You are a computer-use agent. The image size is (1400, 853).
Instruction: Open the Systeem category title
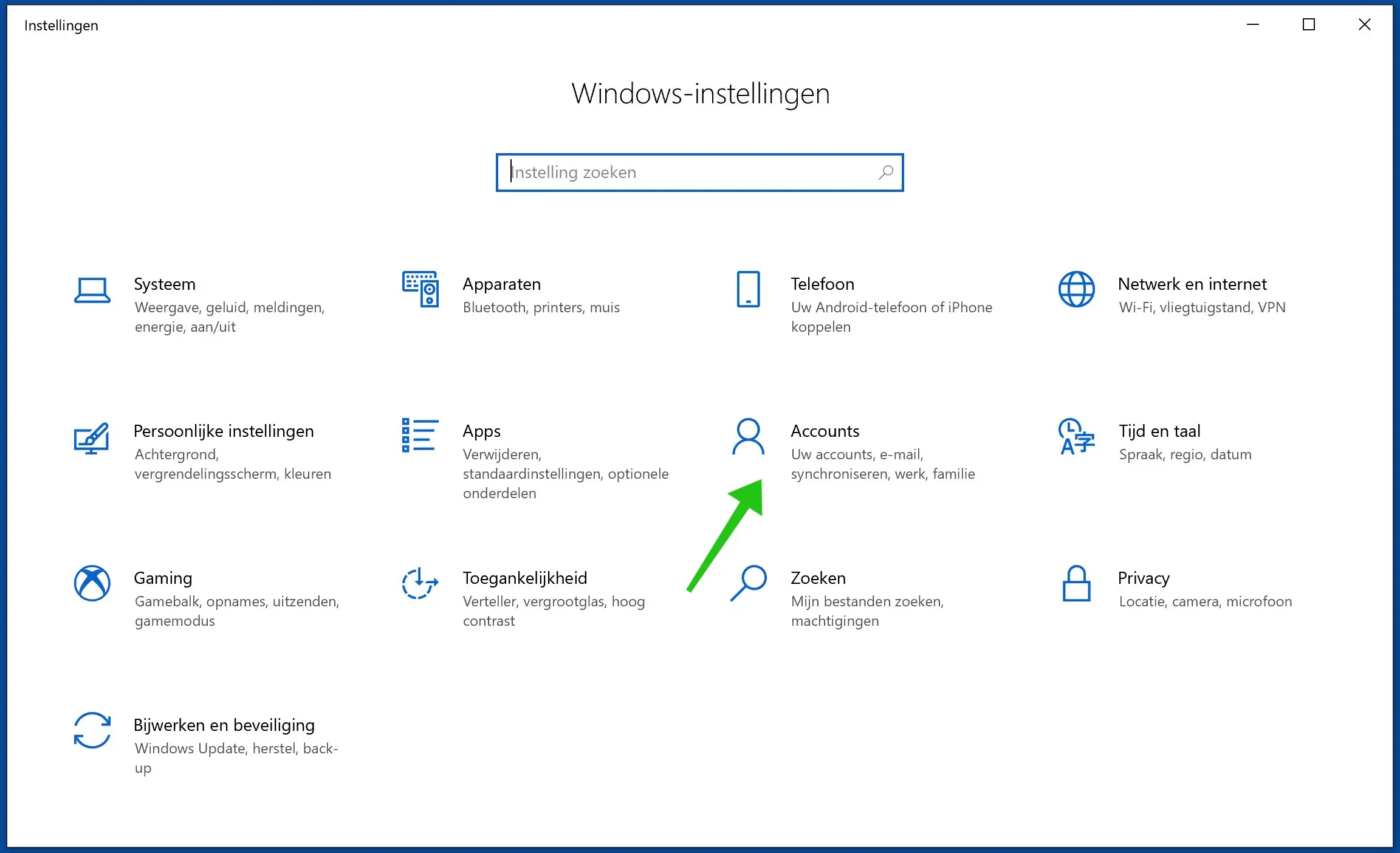tap(165, 284)
